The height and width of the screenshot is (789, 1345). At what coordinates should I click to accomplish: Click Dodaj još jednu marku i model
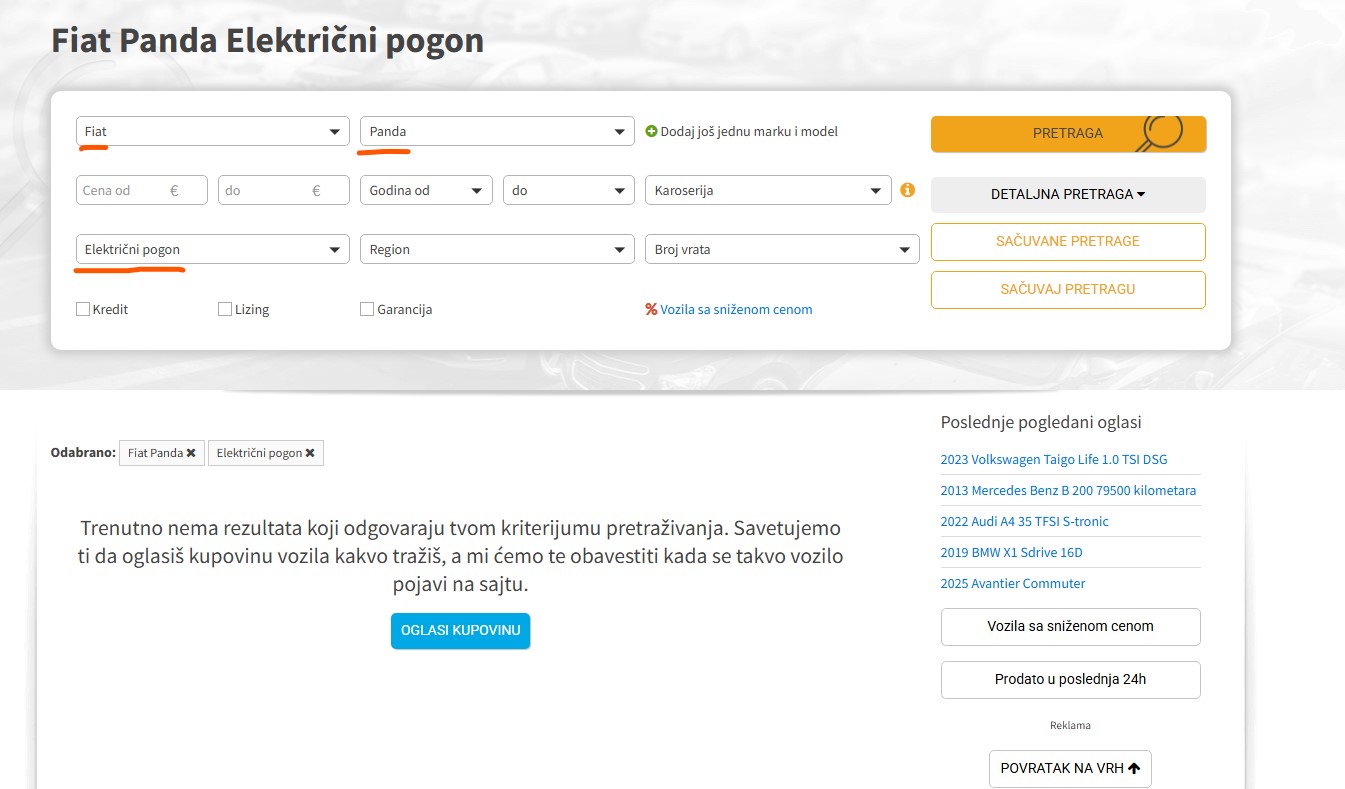(x=750, y=131)
